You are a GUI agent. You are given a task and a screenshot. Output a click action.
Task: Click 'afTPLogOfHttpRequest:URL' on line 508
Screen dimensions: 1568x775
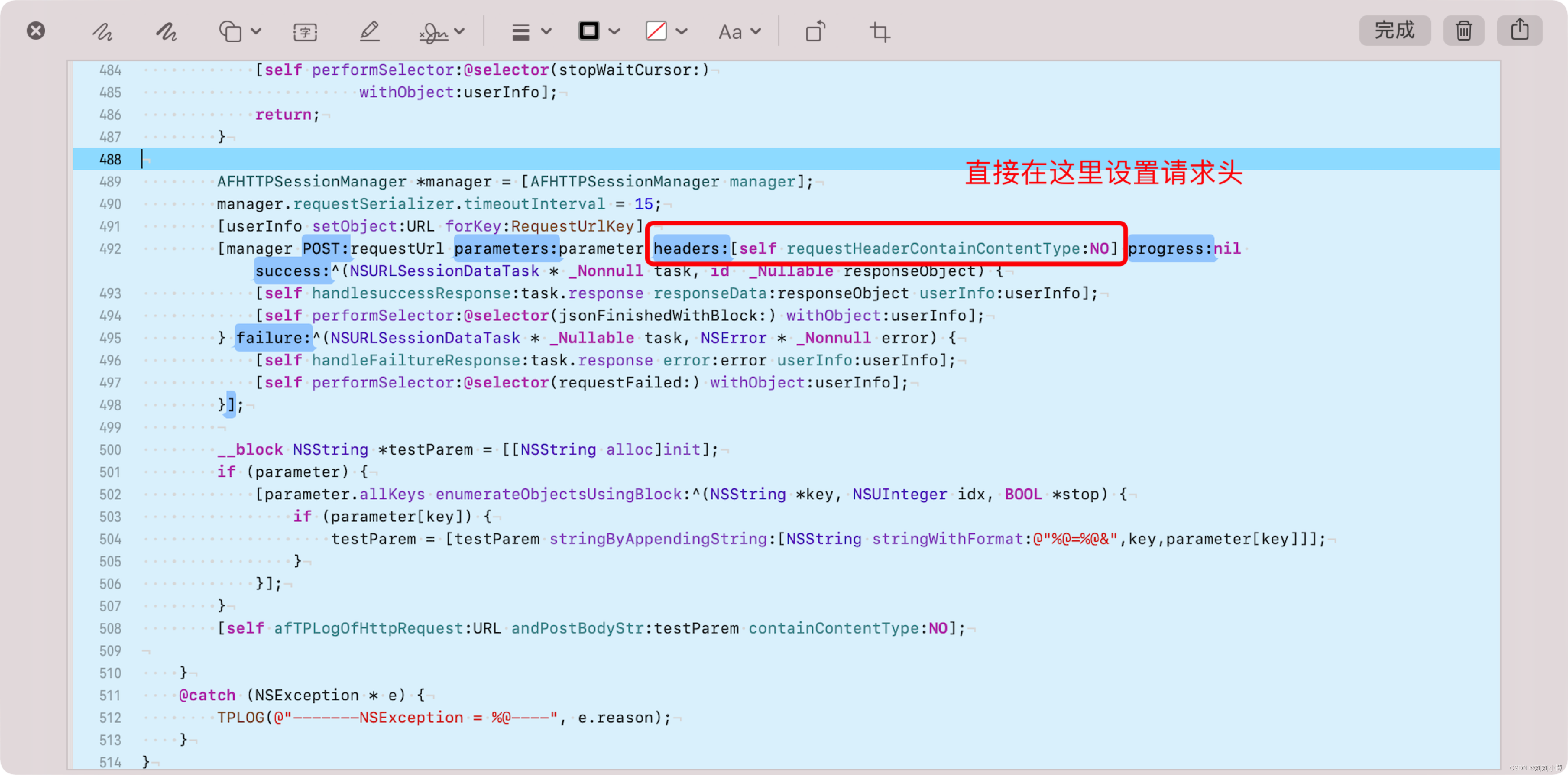[387, 628]
